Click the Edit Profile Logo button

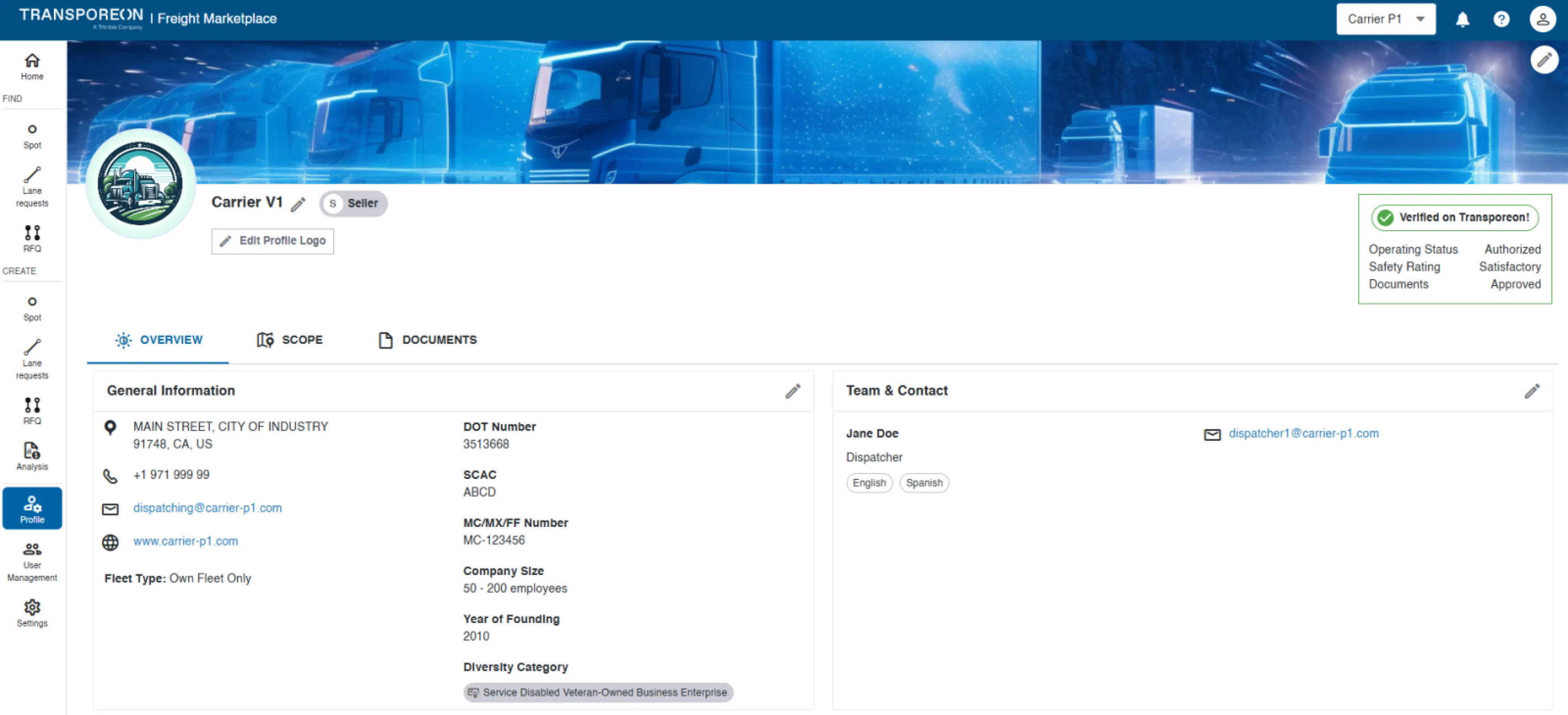coord(273,241)
